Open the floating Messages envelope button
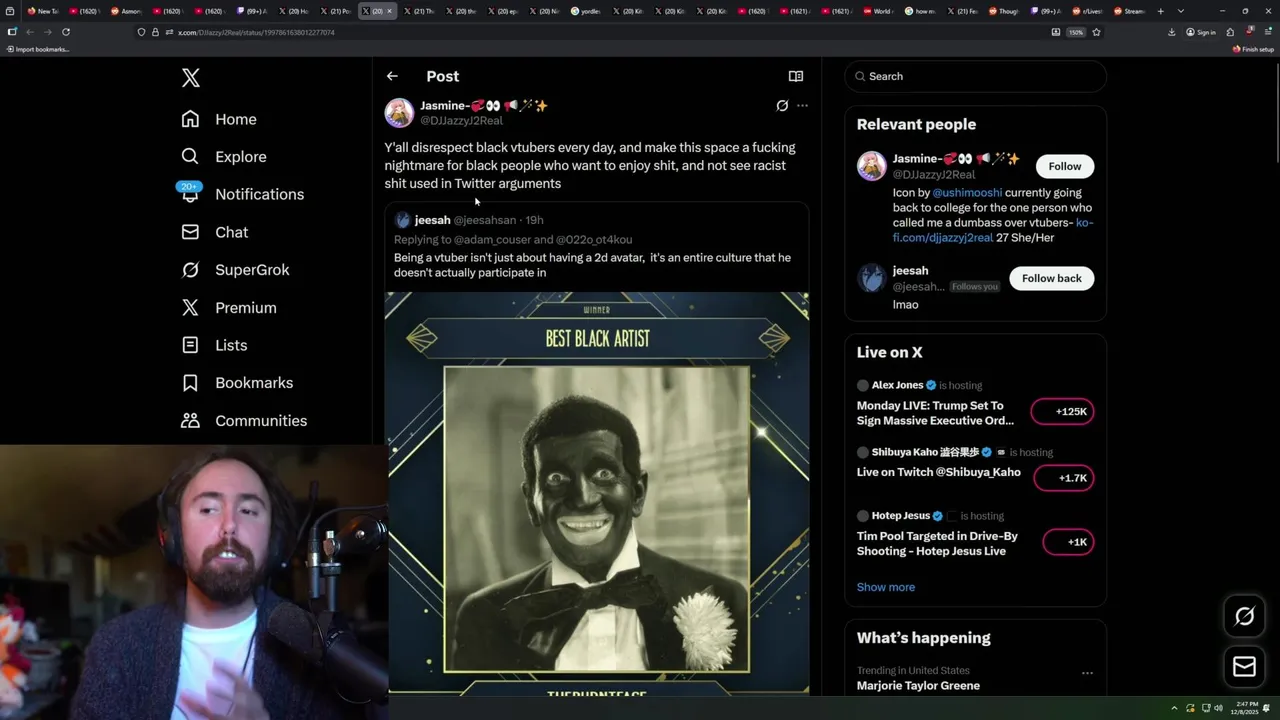1280x720 pixels. click(1244, 667)
